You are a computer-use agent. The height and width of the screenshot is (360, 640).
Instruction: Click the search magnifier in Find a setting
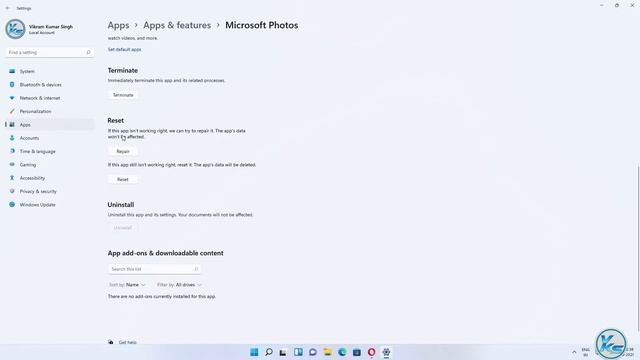coord(88,53)
